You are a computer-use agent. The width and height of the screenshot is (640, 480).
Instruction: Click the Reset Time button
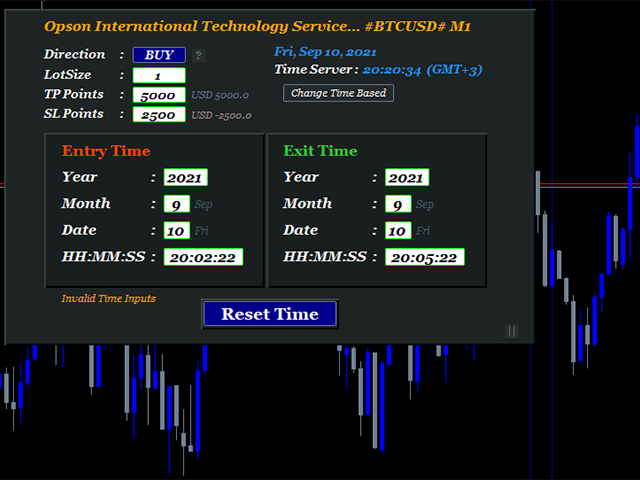click(270, 314)
